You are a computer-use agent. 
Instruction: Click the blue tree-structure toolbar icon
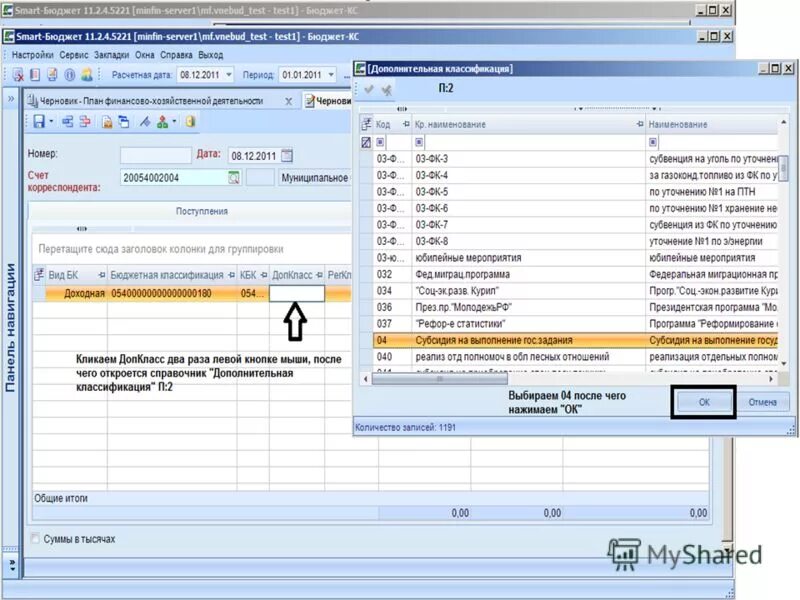67,121
